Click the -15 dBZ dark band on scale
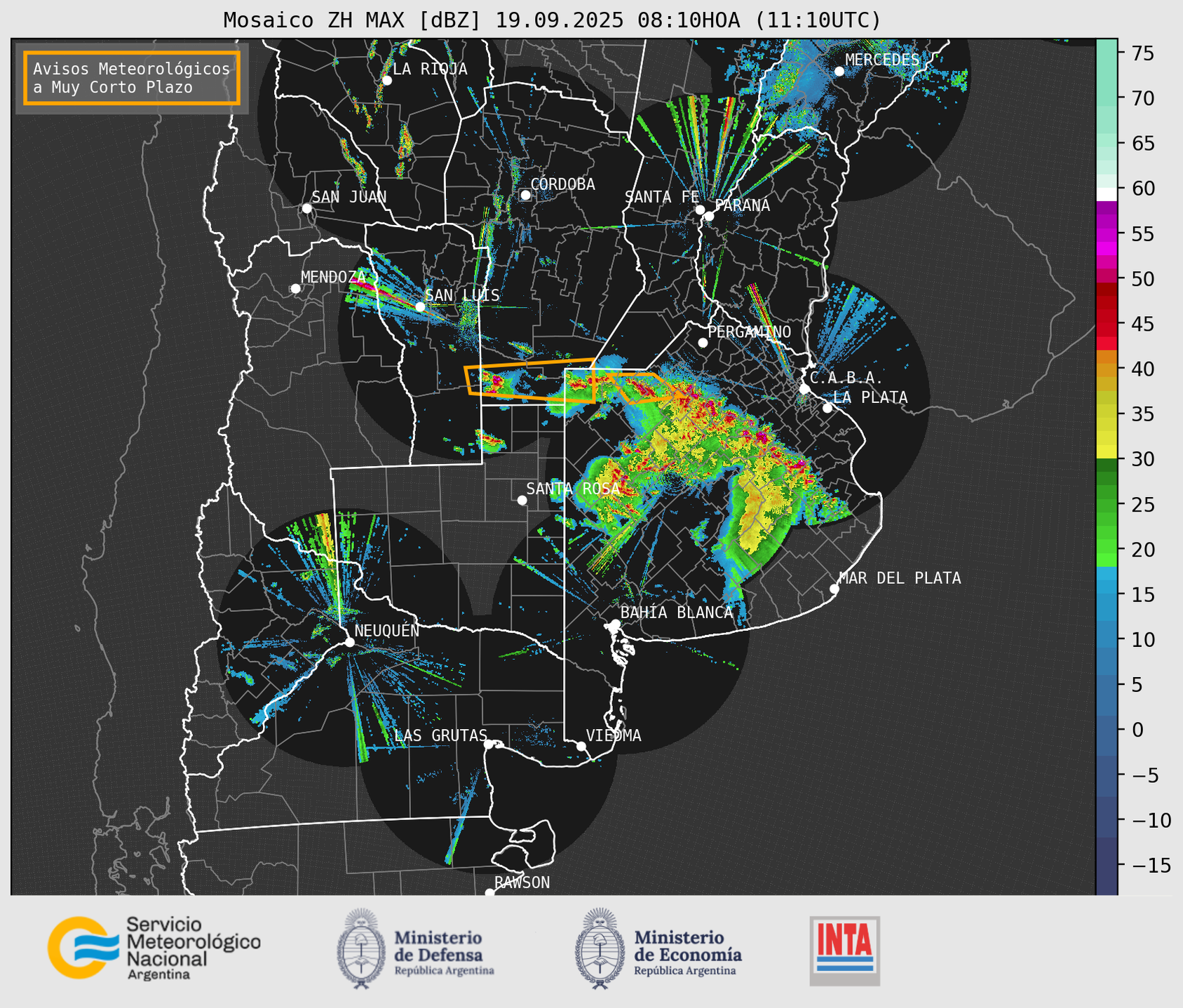This screenshot has height=1008, width=1183. point(1107,865)
